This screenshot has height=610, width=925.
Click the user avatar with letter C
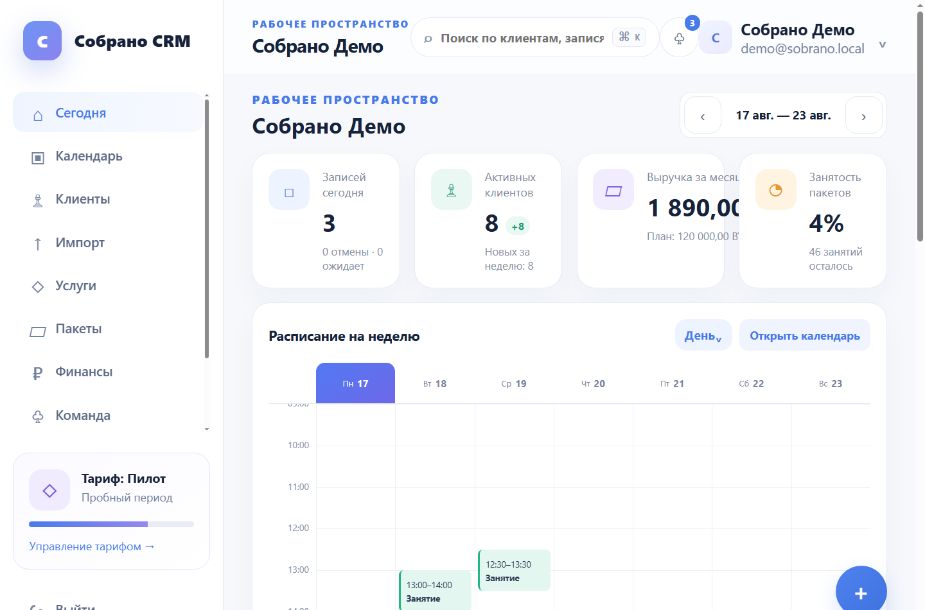(x=715, y=38)
